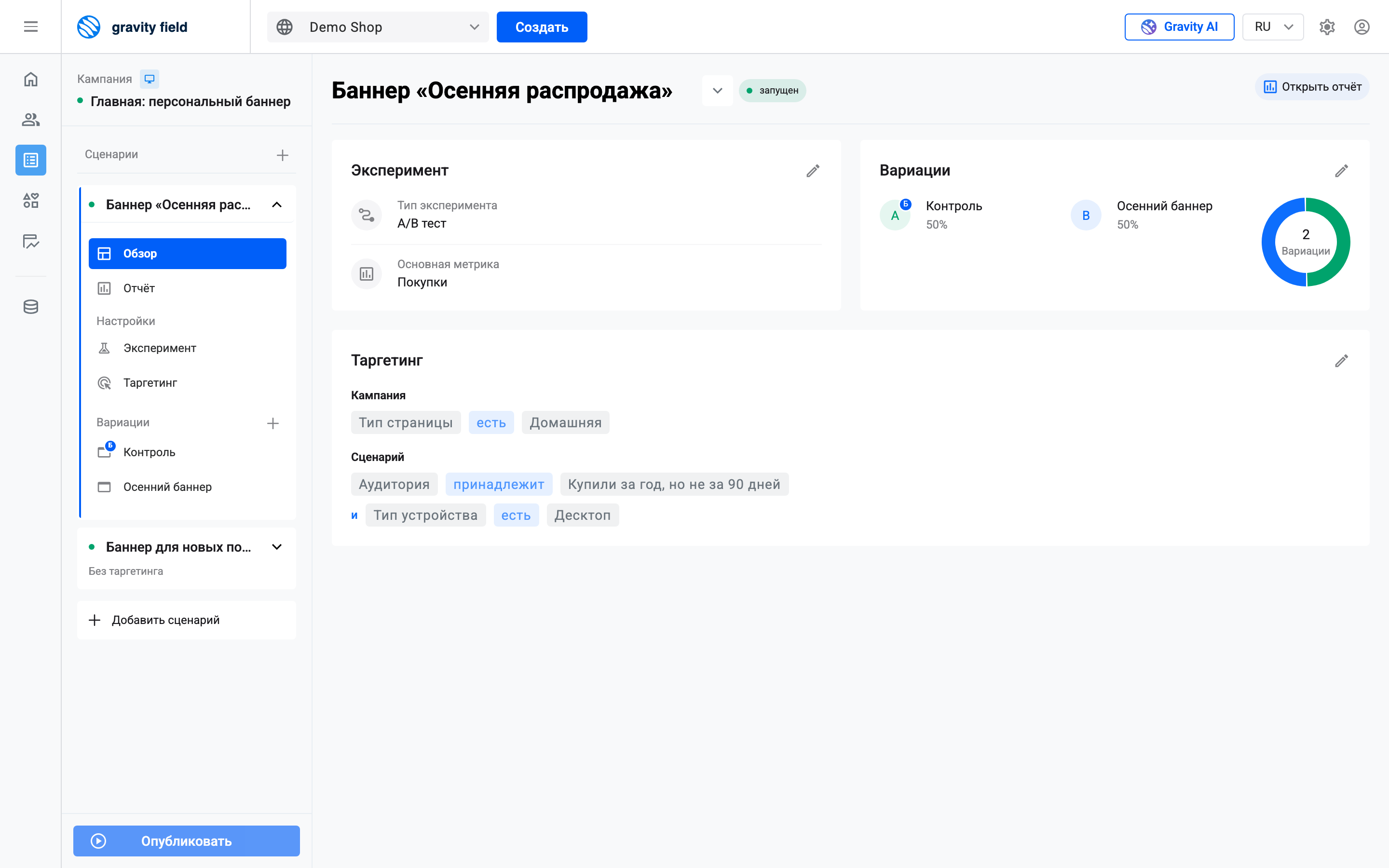1389x868 pixels.
Task: Open the scenario title actions chevron
Action: 718,91
